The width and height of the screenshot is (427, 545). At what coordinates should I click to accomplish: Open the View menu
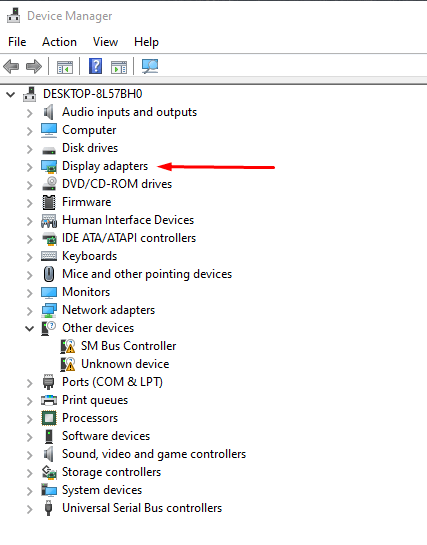tap(105, 42)
